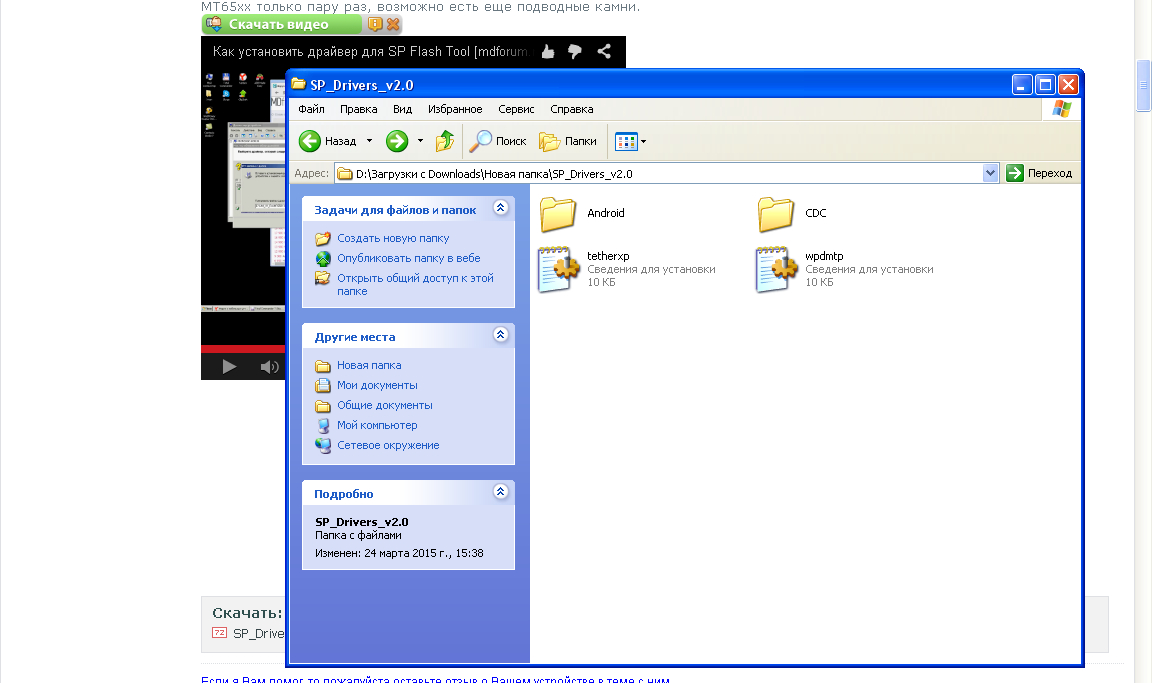Screen dimensions: 1152x683
Task: Select the tetherxp setup file
Action: [557, 269]
